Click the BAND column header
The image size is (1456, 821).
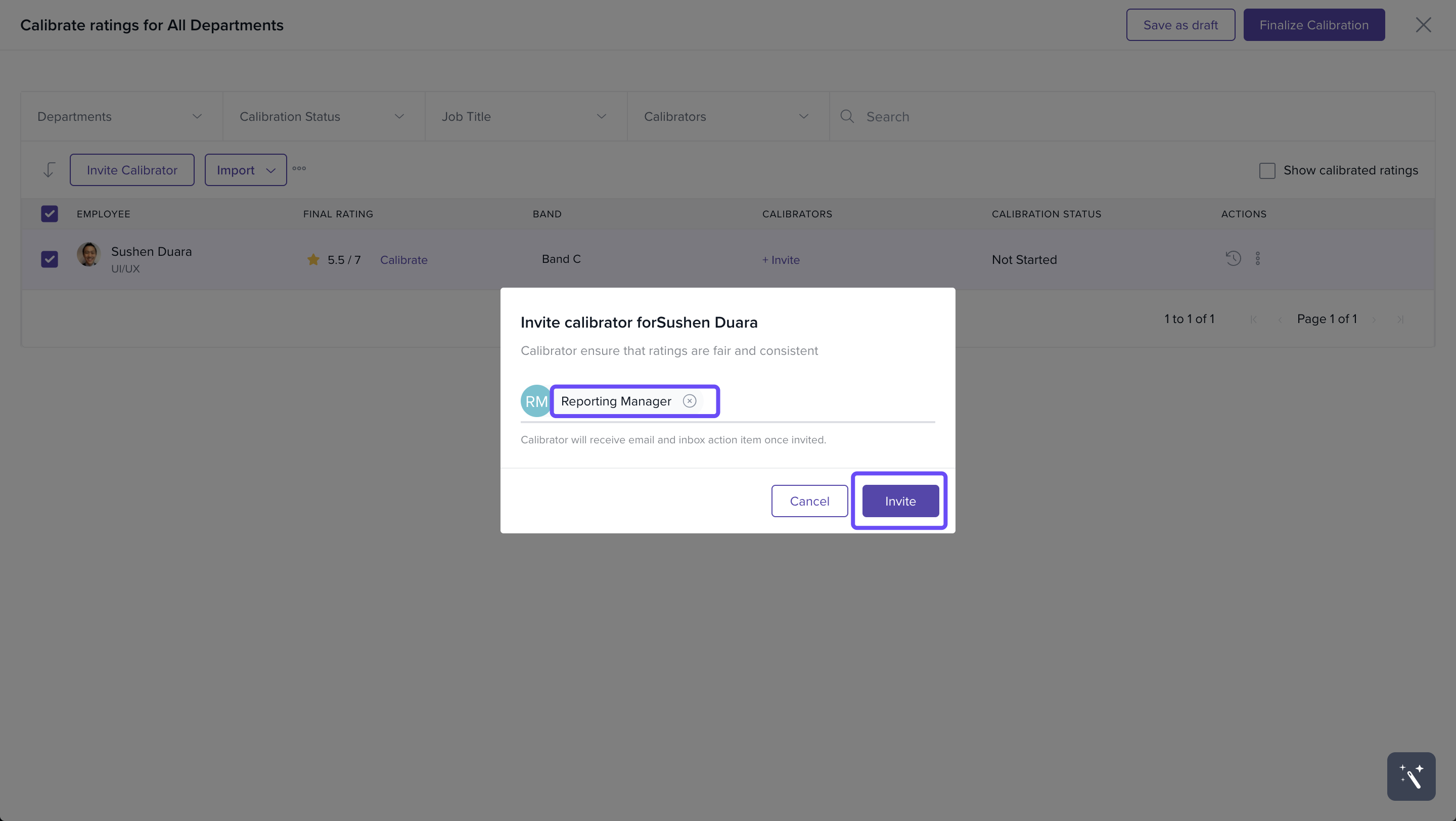[x=547, y=214]
